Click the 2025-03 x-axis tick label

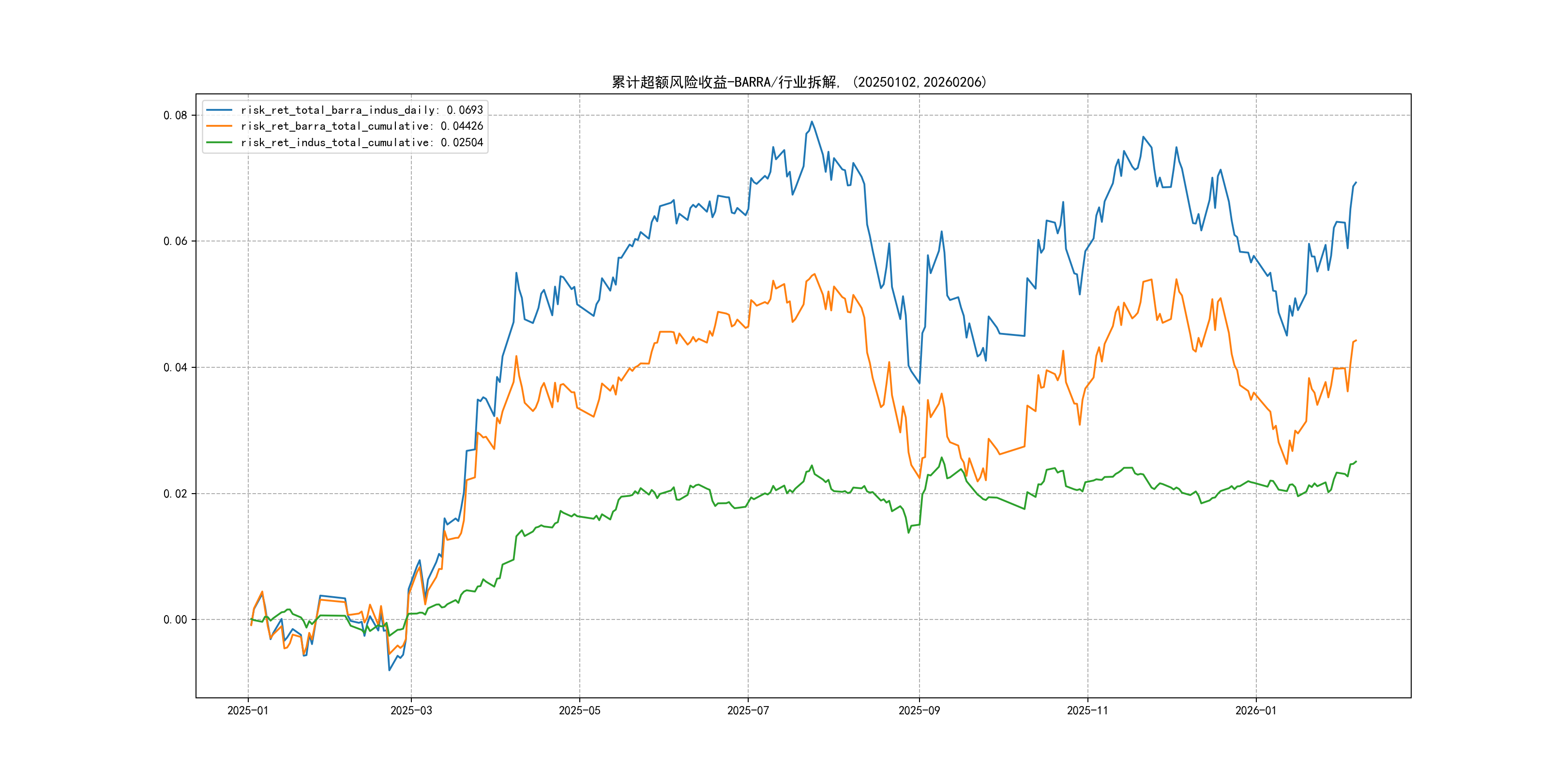point(411,710)
